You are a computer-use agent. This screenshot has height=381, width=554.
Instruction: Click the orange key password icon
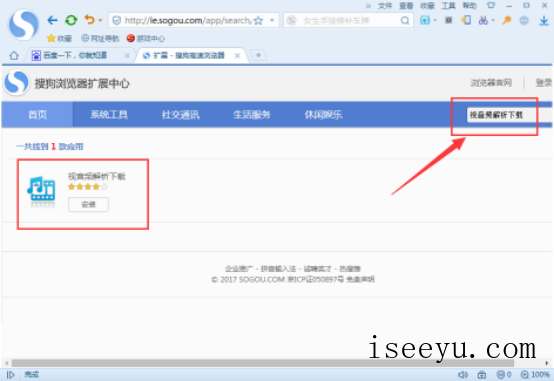[507, 20]
